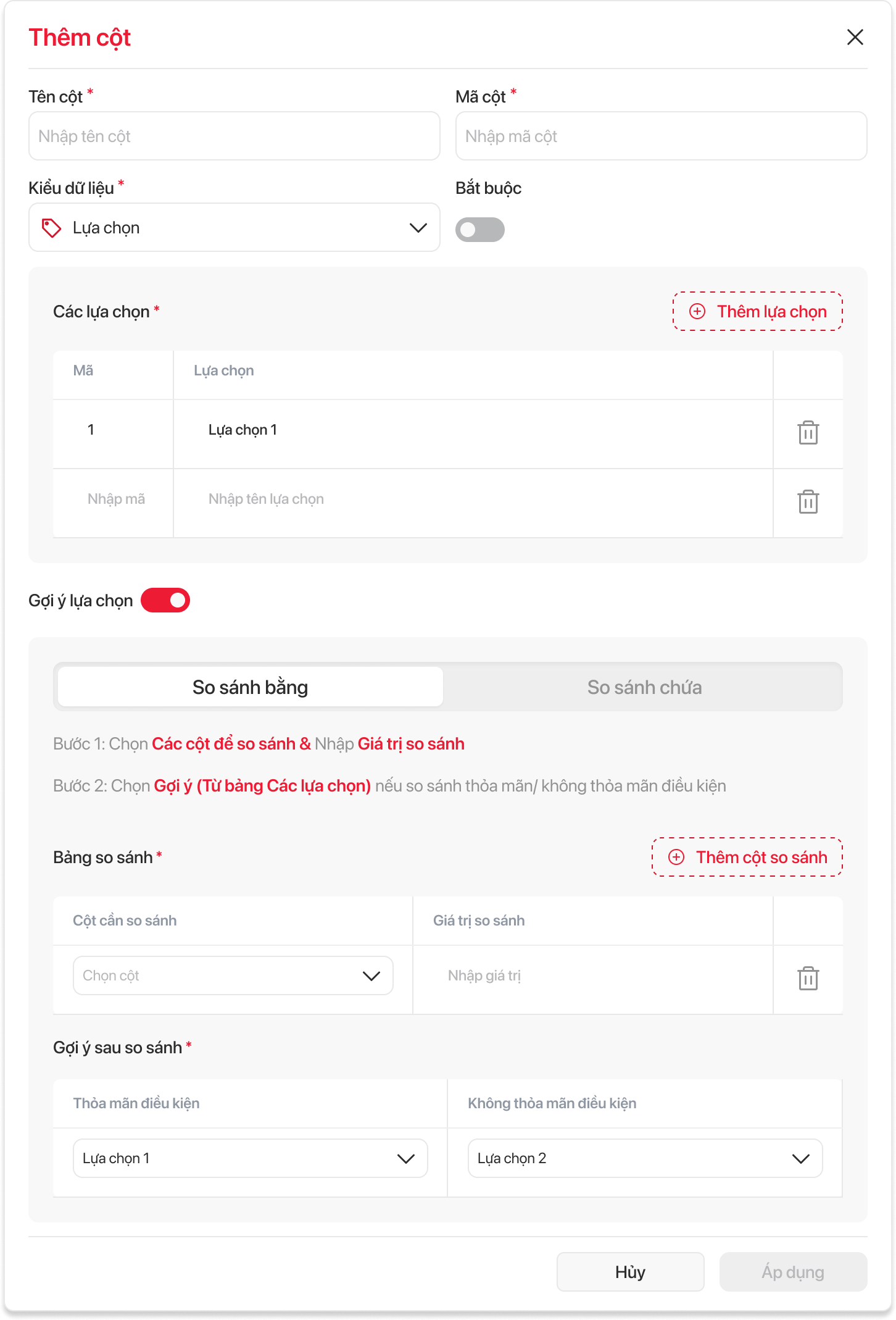896x1320 pixels.
Task: Click the plus icon in Thêm cột so sánh
Action: tap(676, 857)
